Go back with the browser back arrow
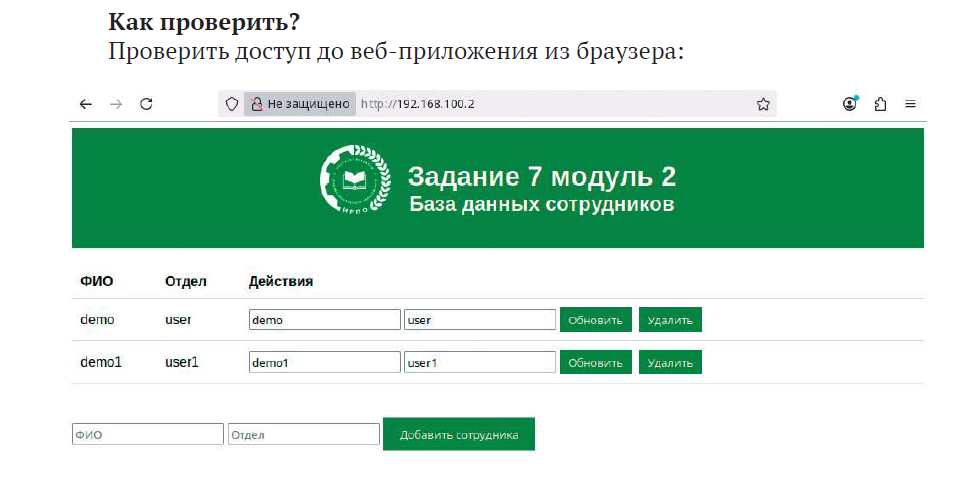 coord(86,104)
